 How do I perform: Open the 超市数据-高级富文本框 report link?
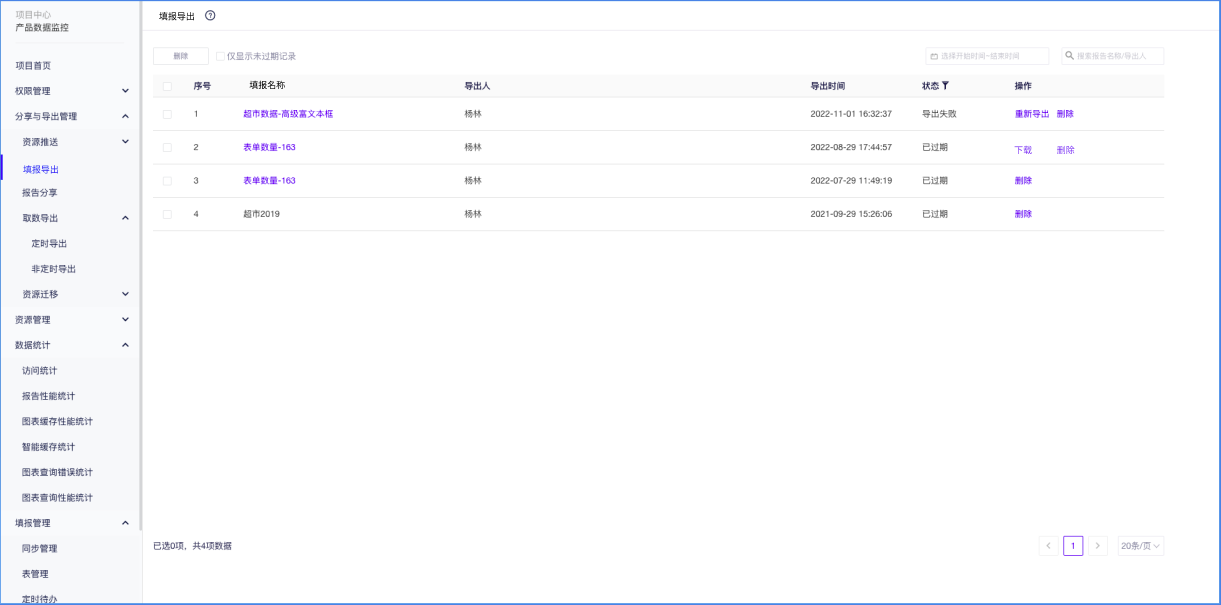pyautogui.click(x=288, y=114)
